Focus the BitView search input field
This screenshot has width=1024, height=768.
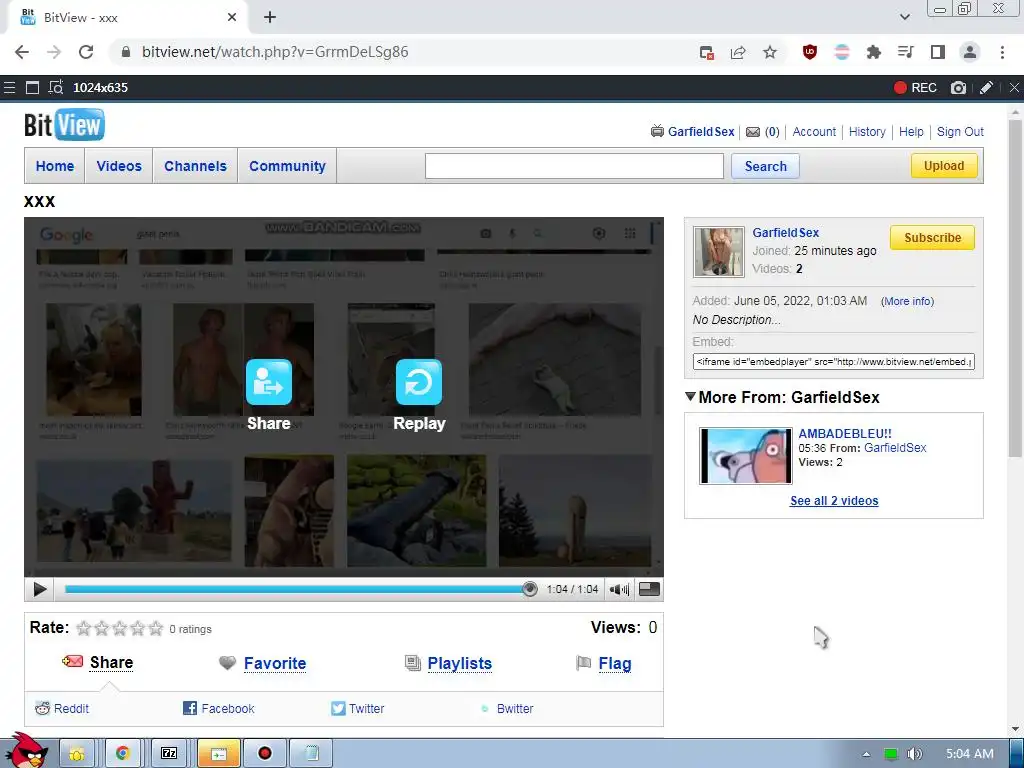click(574, 166)
